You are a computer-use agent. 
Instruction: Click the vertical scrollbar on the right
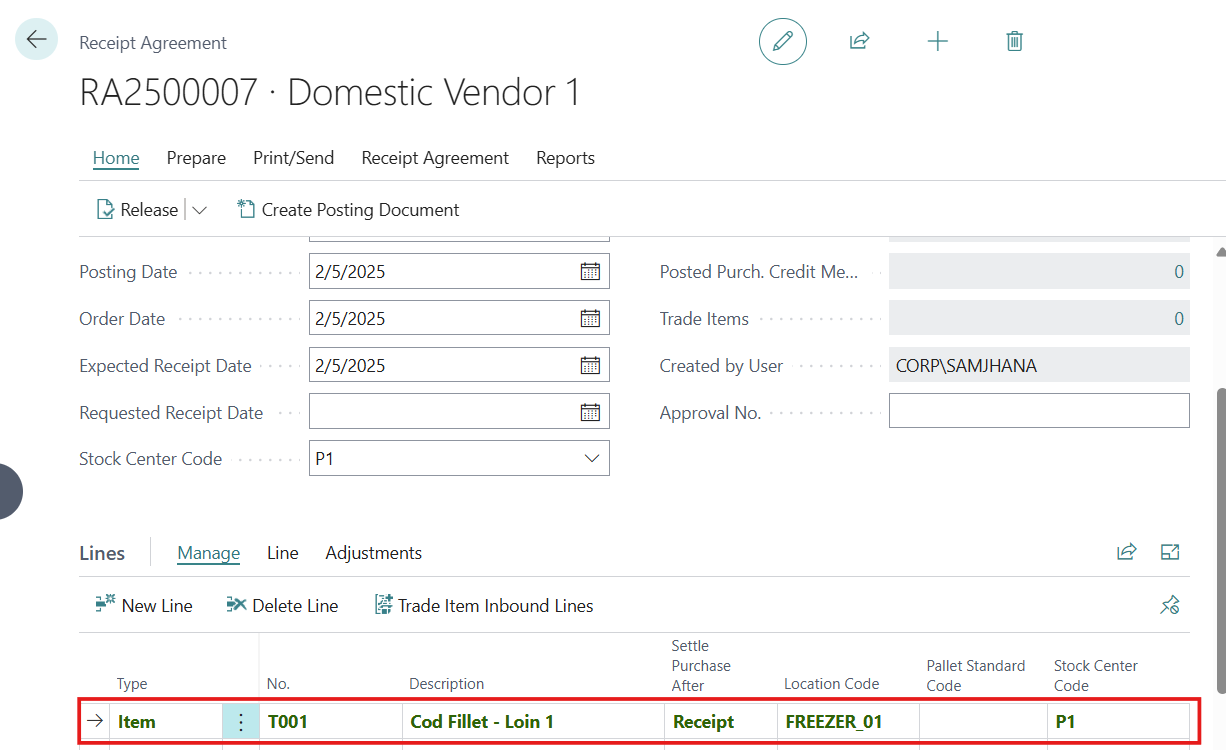(1219, 540)
